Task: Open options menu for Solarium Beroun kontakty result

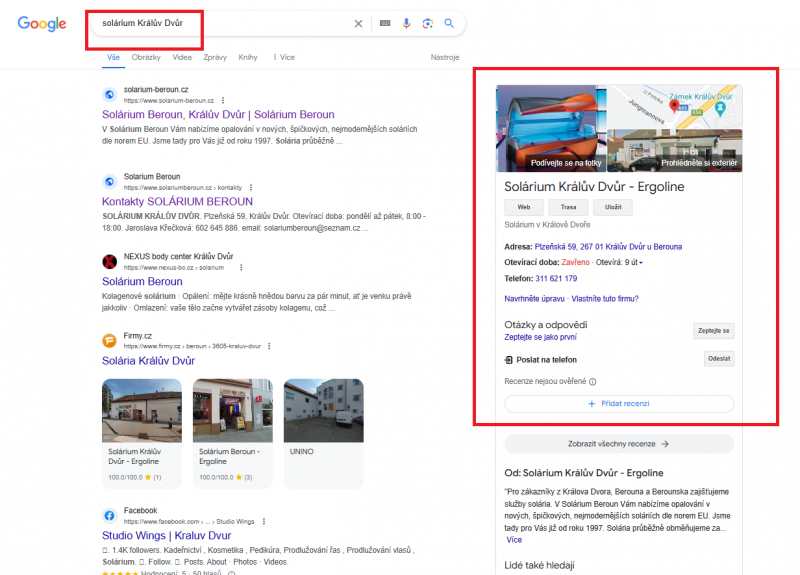Action: (x=251, y=188)
